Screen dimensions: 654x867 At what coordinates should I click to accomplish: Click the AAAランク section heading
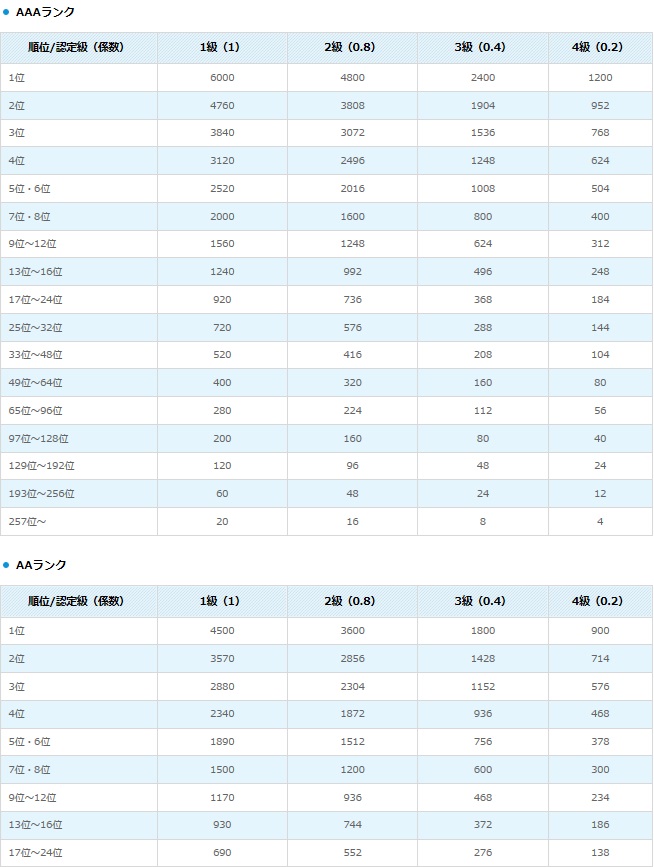[x=45, y=12]
